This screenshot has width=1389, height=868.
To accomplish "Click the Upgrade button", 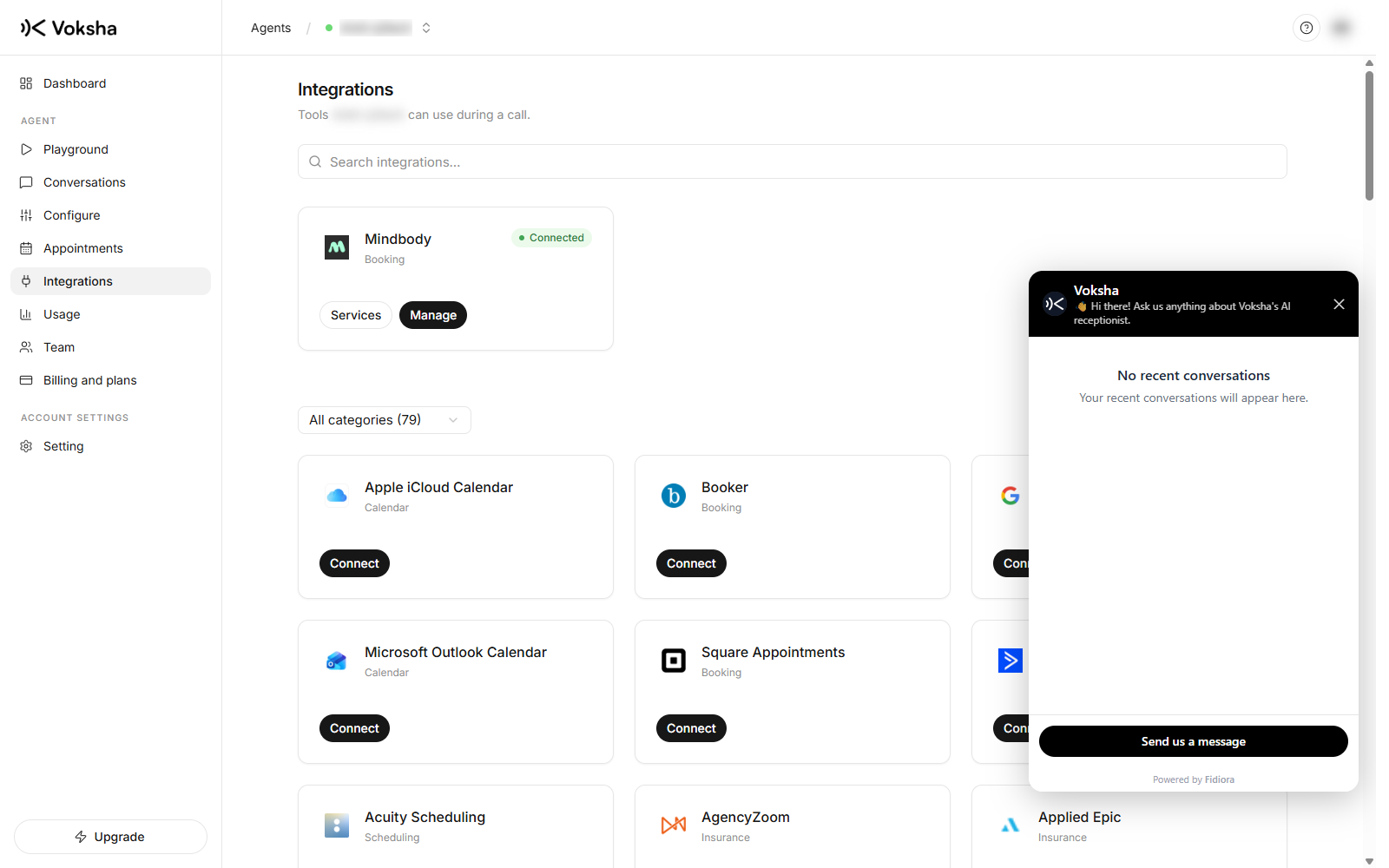I will point(110,837).
